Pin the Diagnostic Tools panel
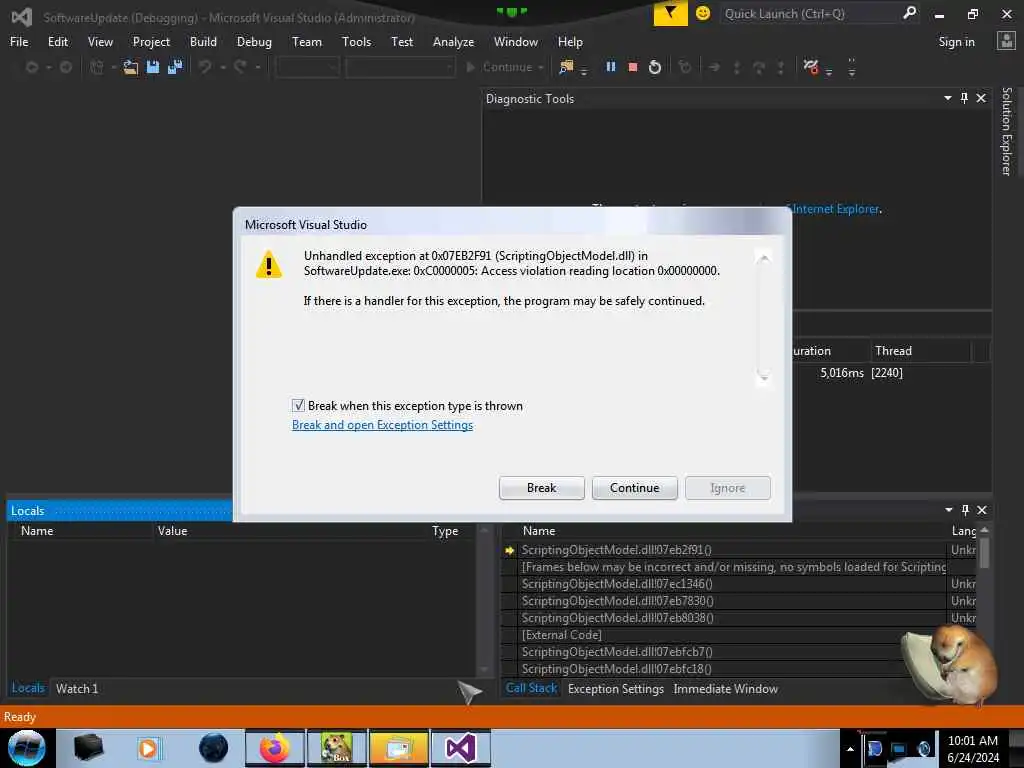This screenshot has width=1024, height=768. point(964,98)
